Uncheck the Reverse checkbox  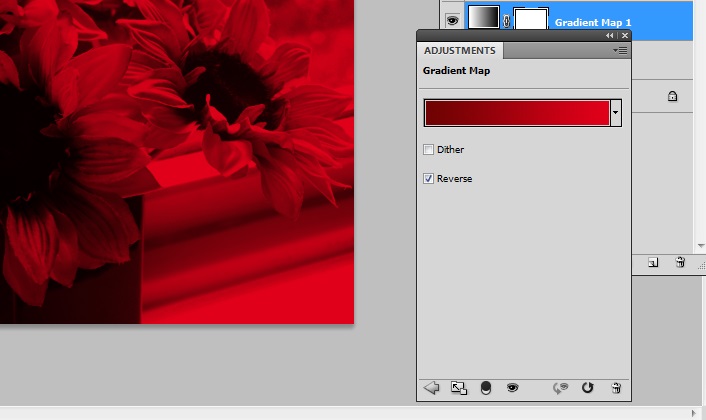coord(429,179)
